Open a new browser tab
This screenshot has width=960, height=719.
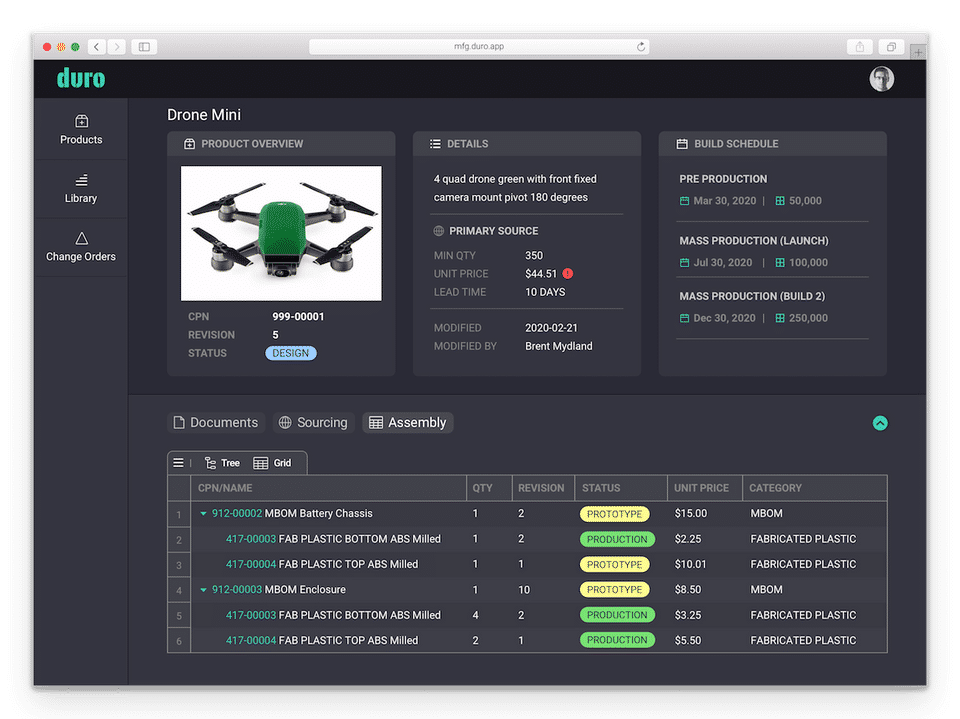(918, 52)
